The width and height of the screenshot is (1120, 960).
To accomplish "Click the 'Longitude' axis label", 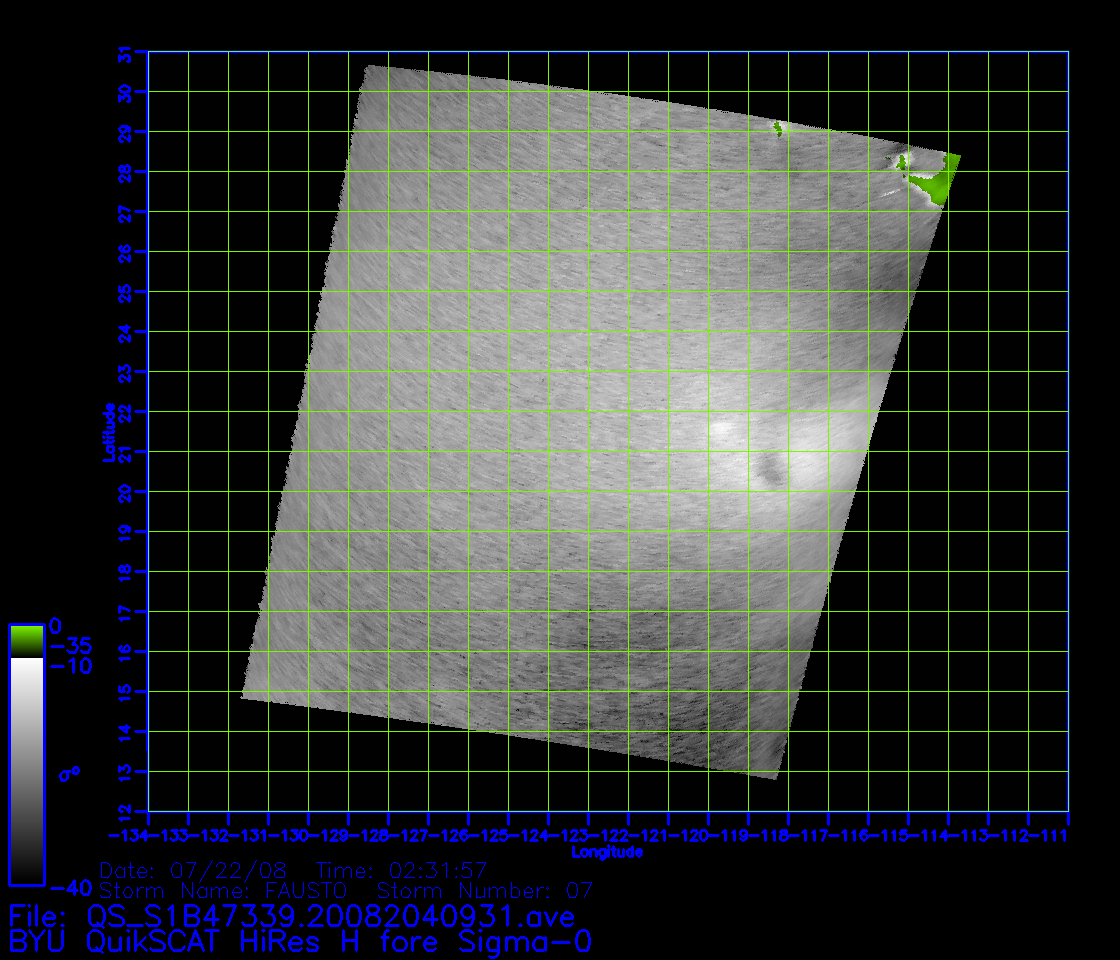I will 607,852.
